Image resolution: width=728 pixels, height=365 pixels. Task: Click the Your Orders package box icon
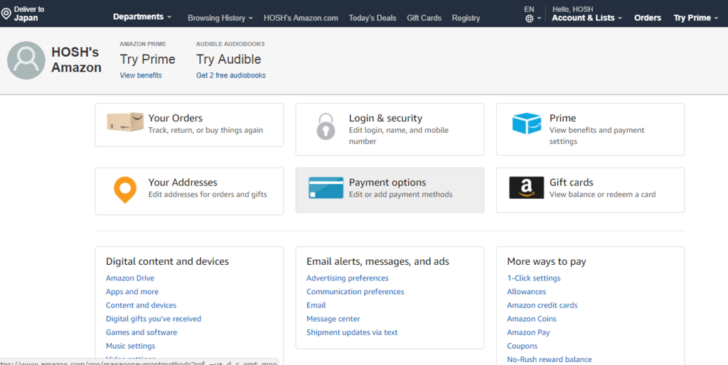125,122
